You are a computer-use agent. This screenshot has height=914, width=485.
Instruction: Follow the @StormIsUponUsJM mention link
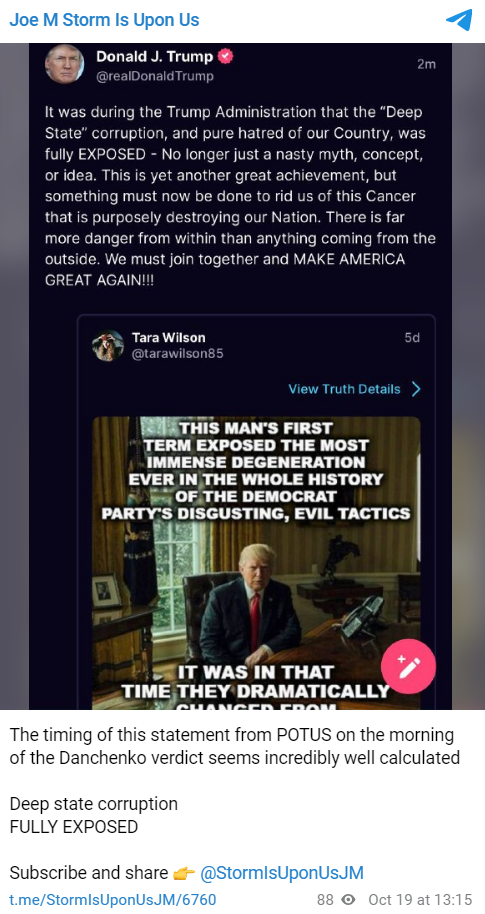click(282, 873)
